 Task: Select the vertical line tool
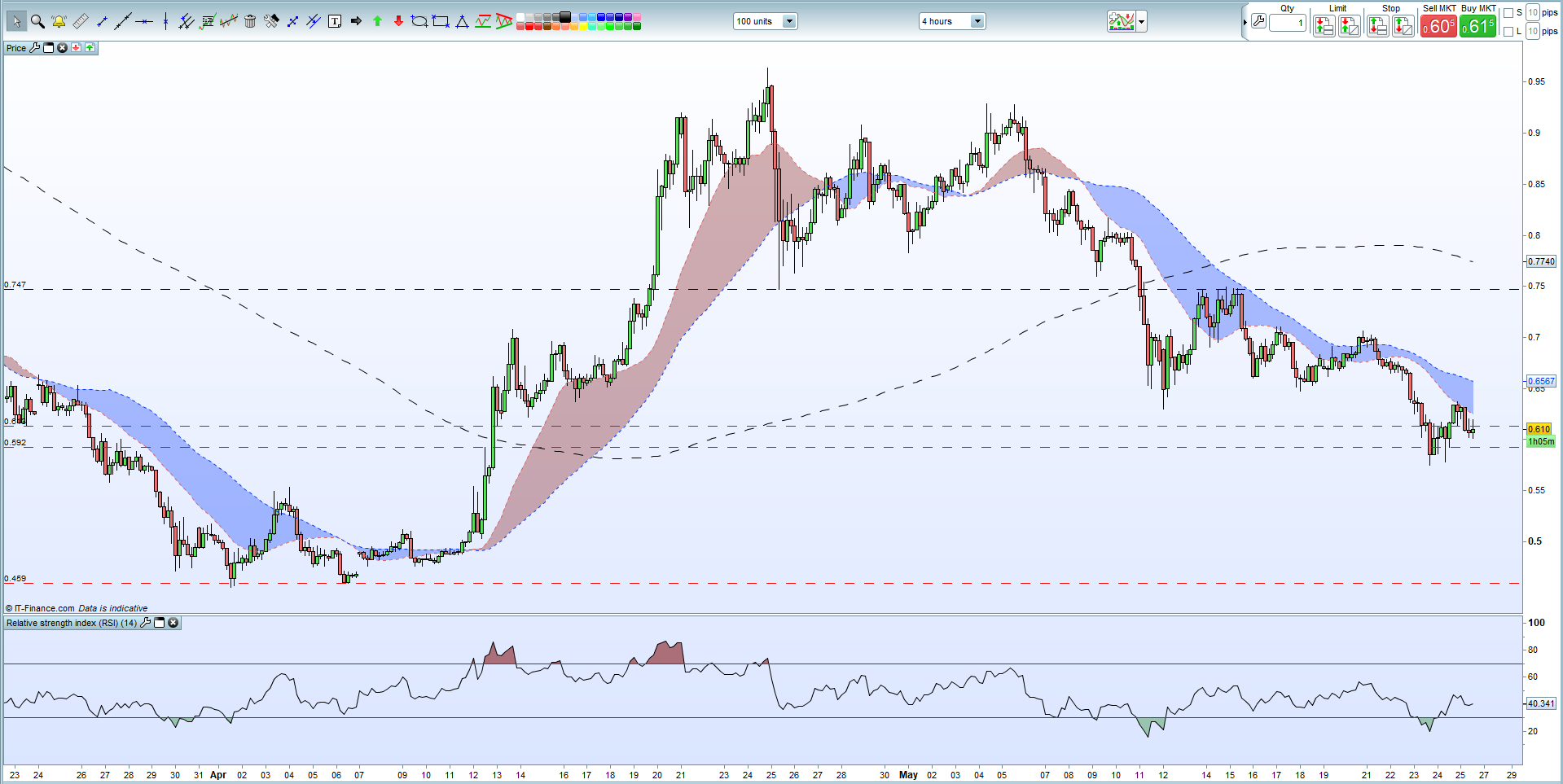tap(165, 21)
